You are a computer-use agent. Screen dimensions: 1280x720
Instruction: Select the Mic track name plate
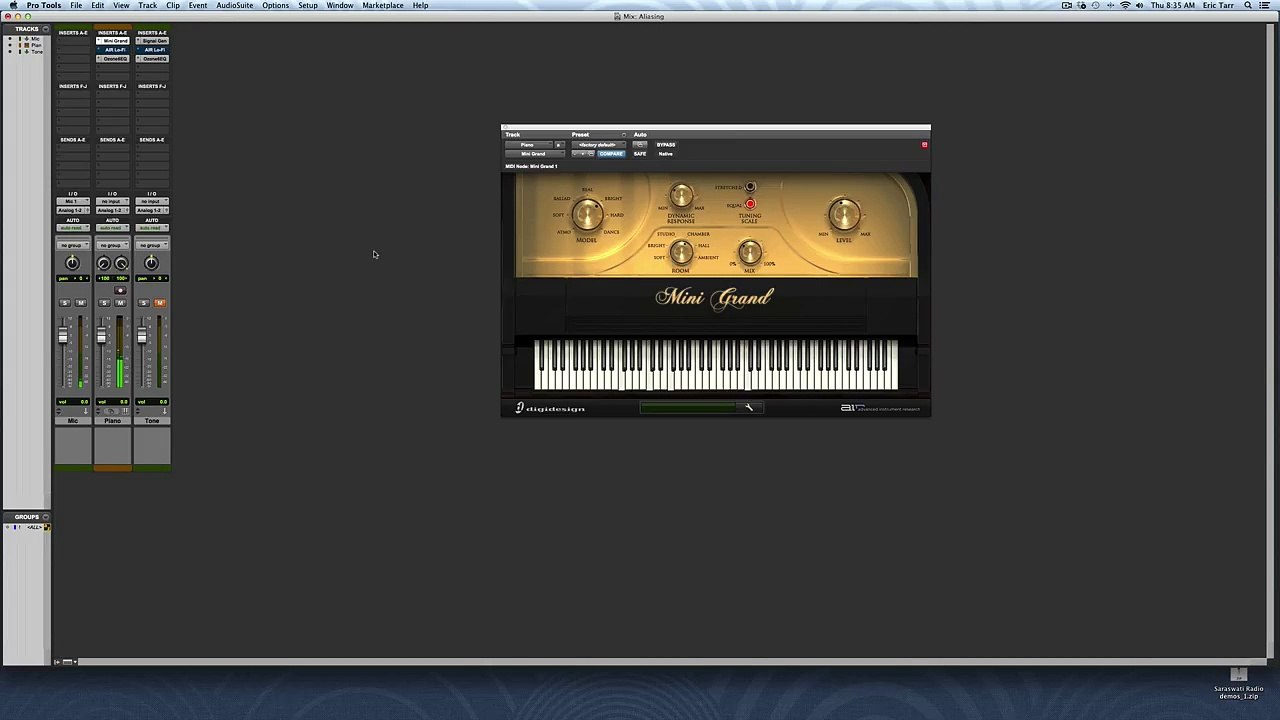tap(72, 421)
